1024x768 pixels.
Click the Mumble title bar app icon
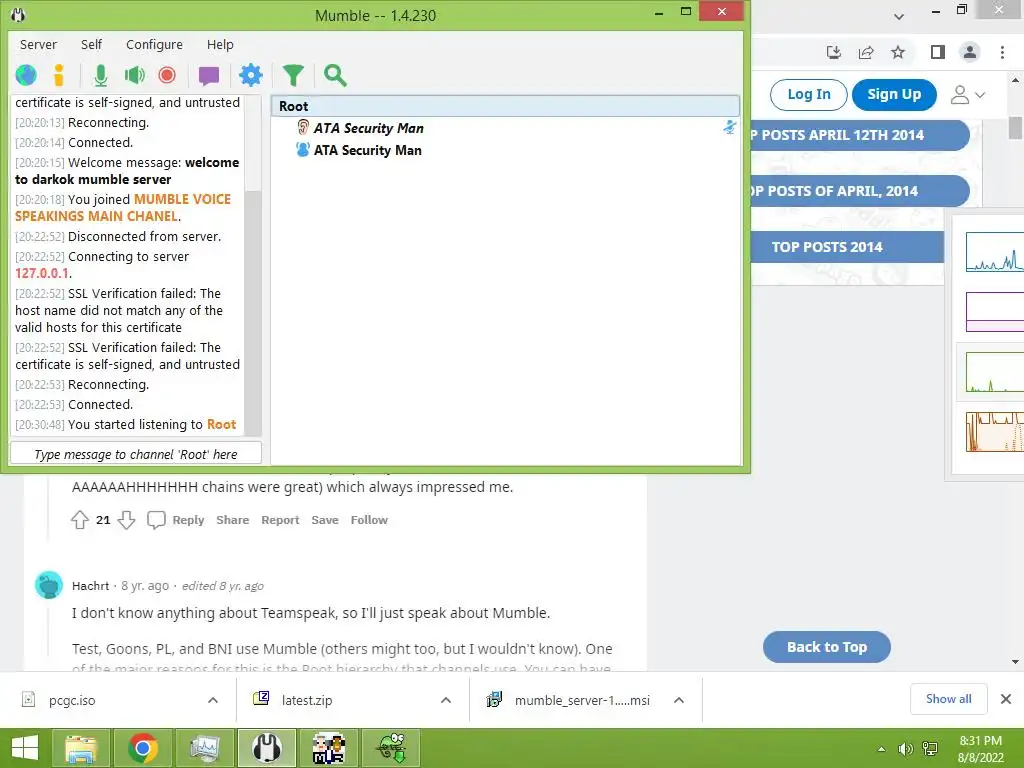(x=18, y=14)
